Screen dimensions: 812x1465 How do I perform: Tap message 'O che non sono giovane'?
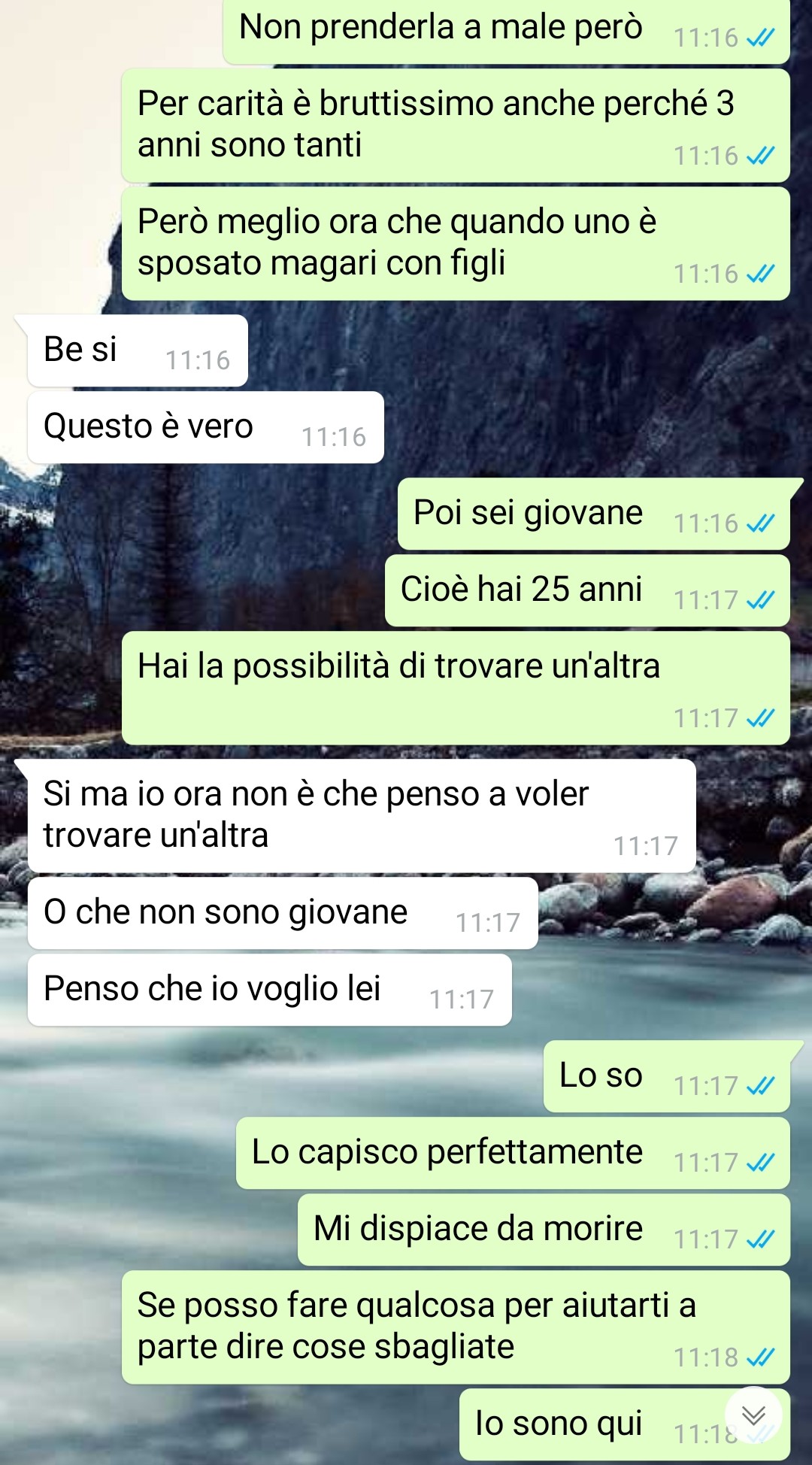click(283, 913)
